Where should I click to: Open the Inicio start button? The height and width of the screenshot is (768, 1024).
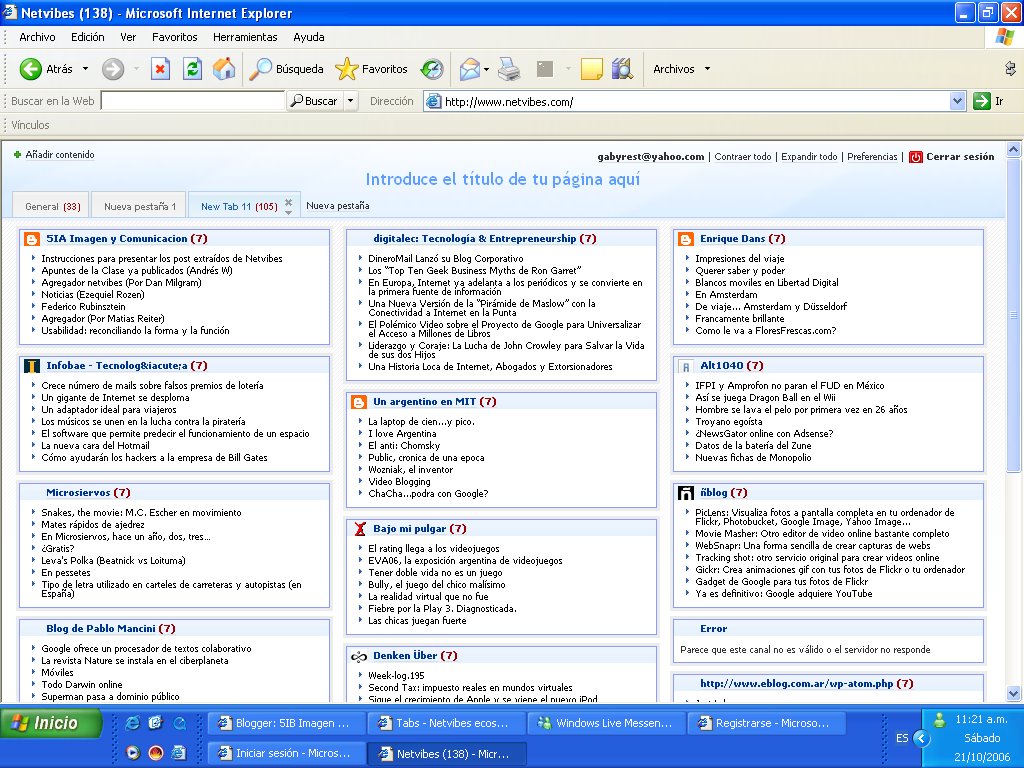[52, 723]
